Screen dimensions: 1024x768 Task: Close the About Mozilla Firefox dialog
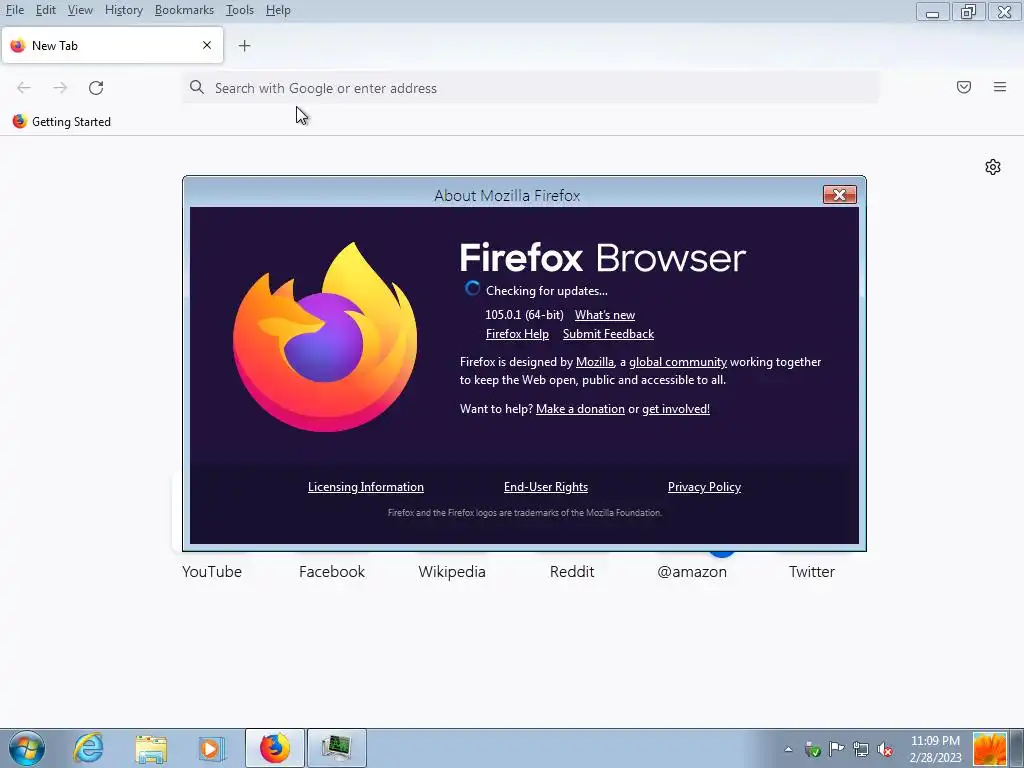tap(839, 195)
